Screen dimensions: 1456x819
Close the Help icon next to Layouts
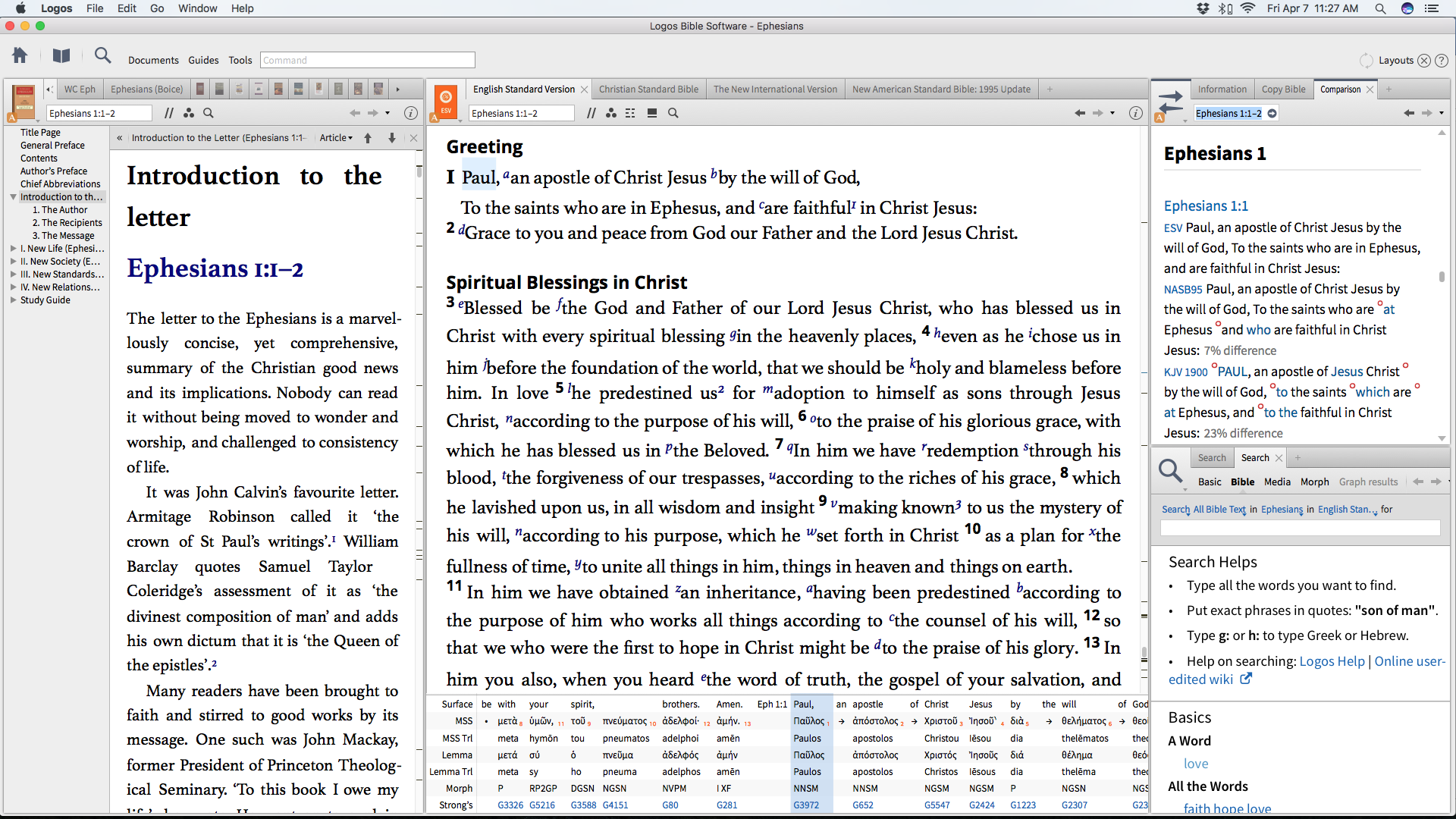click(x=1442, y=61)
